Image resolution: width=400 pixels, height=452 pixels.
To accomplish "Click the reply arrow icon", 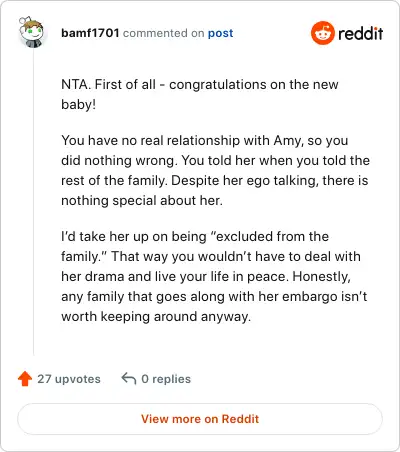I will point(129,379).
